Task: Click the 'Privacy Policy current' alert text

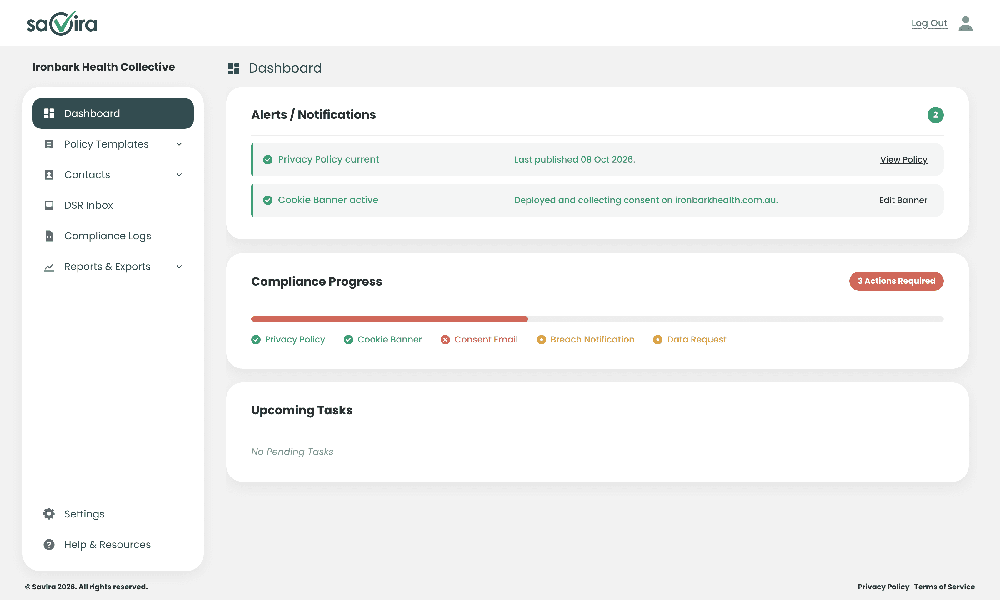Action: pyautogui.click(x=328, y=160)
